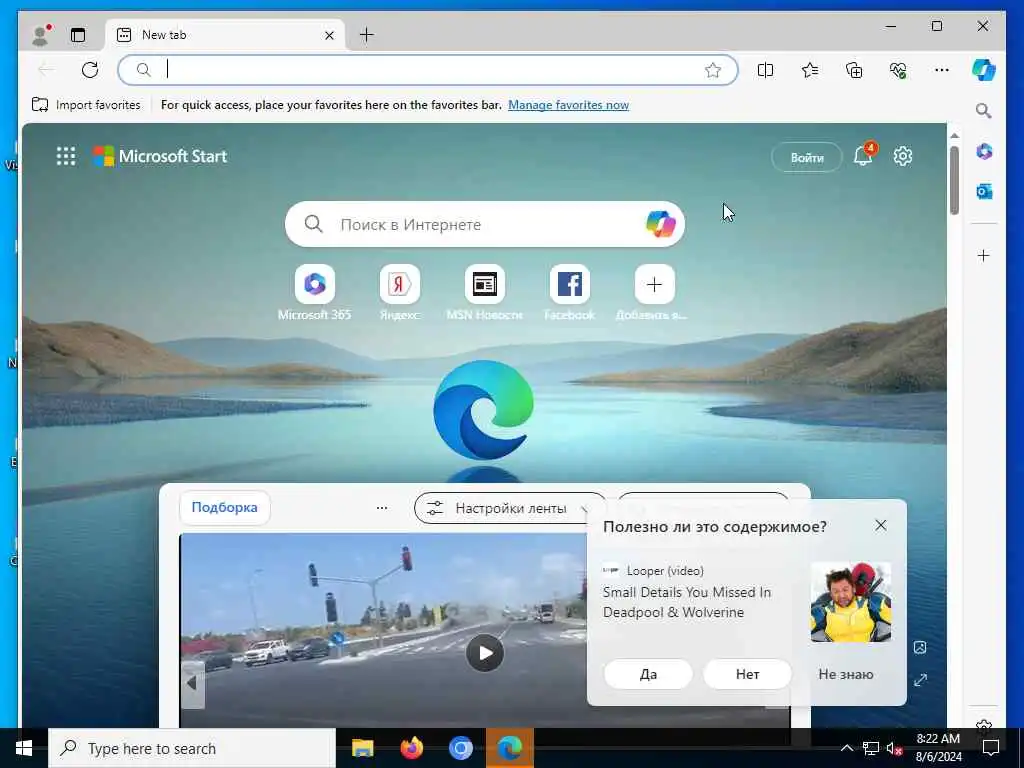Open Manage favorites now link
Image resolution: width=1024 pixels, height=768 pixels.
[x=568, y=104]
